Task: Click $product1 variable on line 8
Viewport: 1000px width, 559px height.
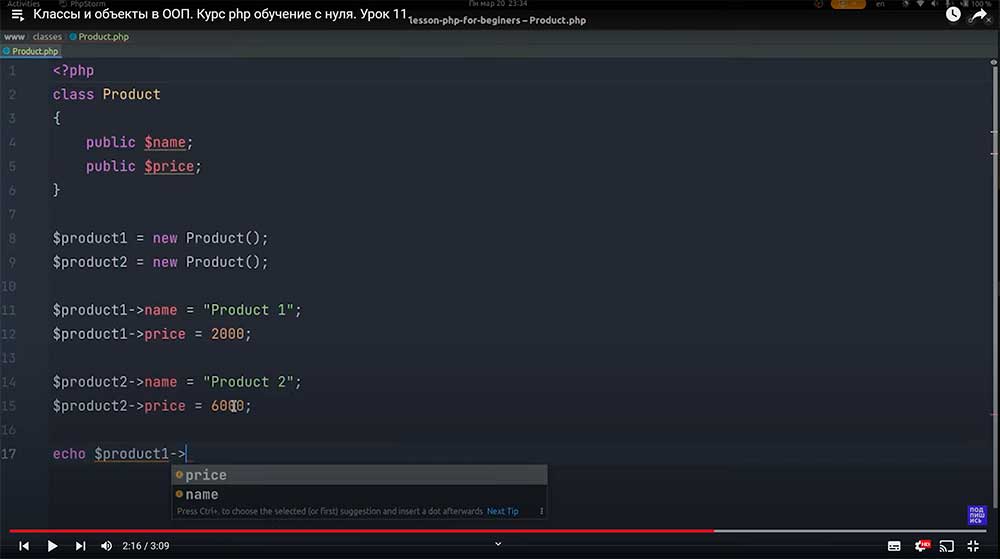Action: coord(90,238)
